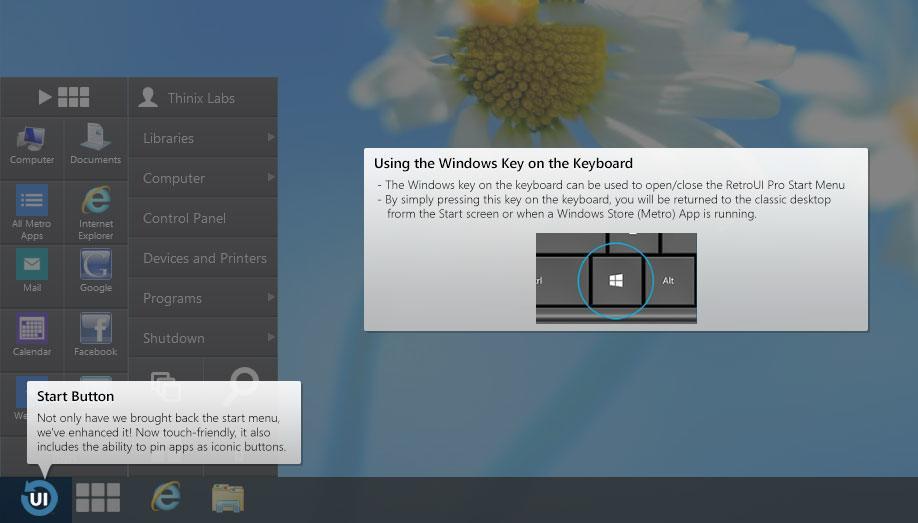This screenshot has width=918, height=523.
Task: Open the Computer icon tile
Action: point(32,144)
